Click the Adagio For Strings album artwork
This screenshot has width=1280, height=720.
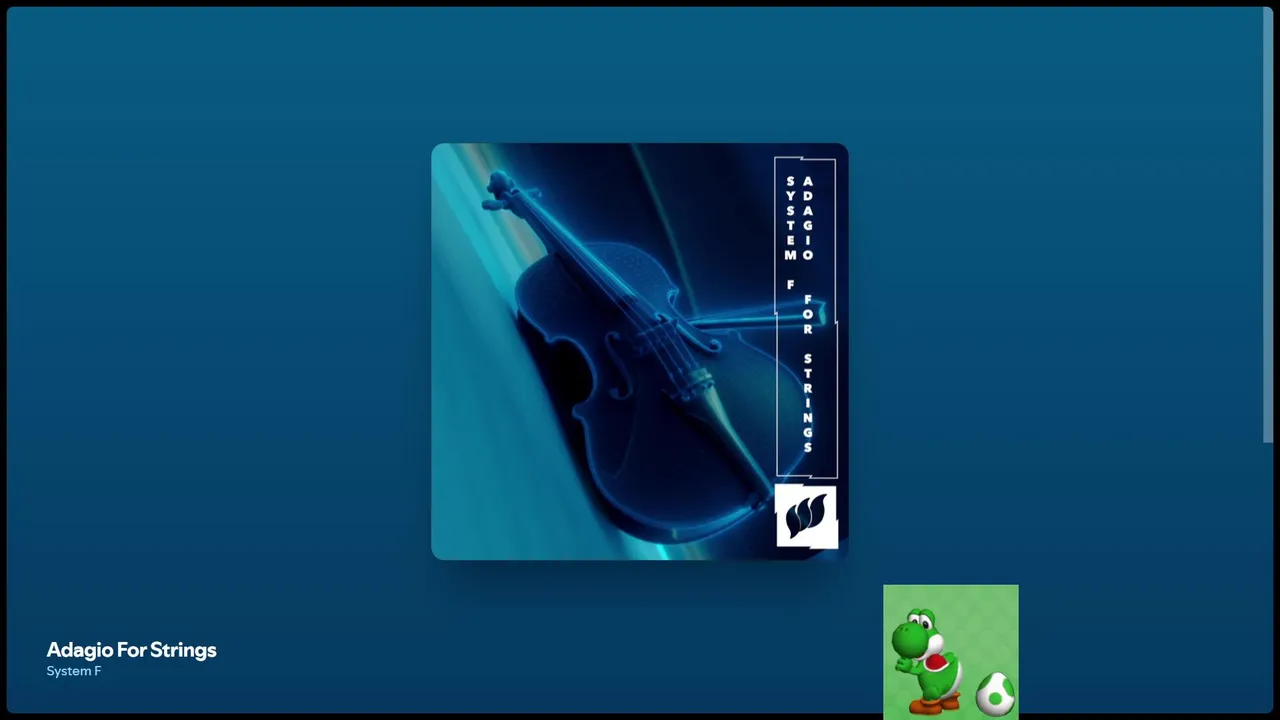(640, 351)
